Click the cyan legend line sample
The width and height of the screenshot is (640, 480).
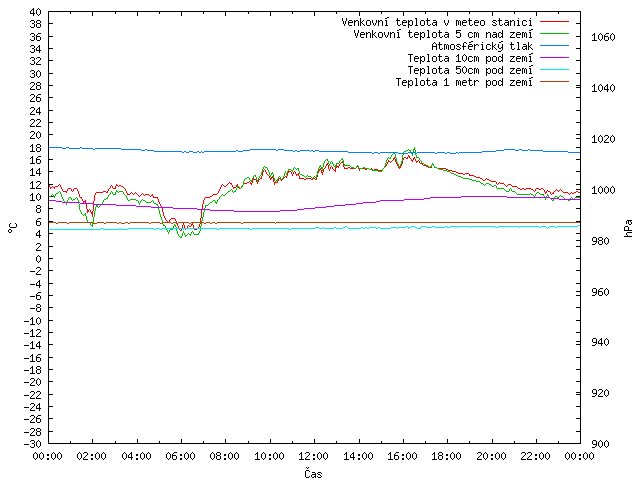tap(554, 70)
